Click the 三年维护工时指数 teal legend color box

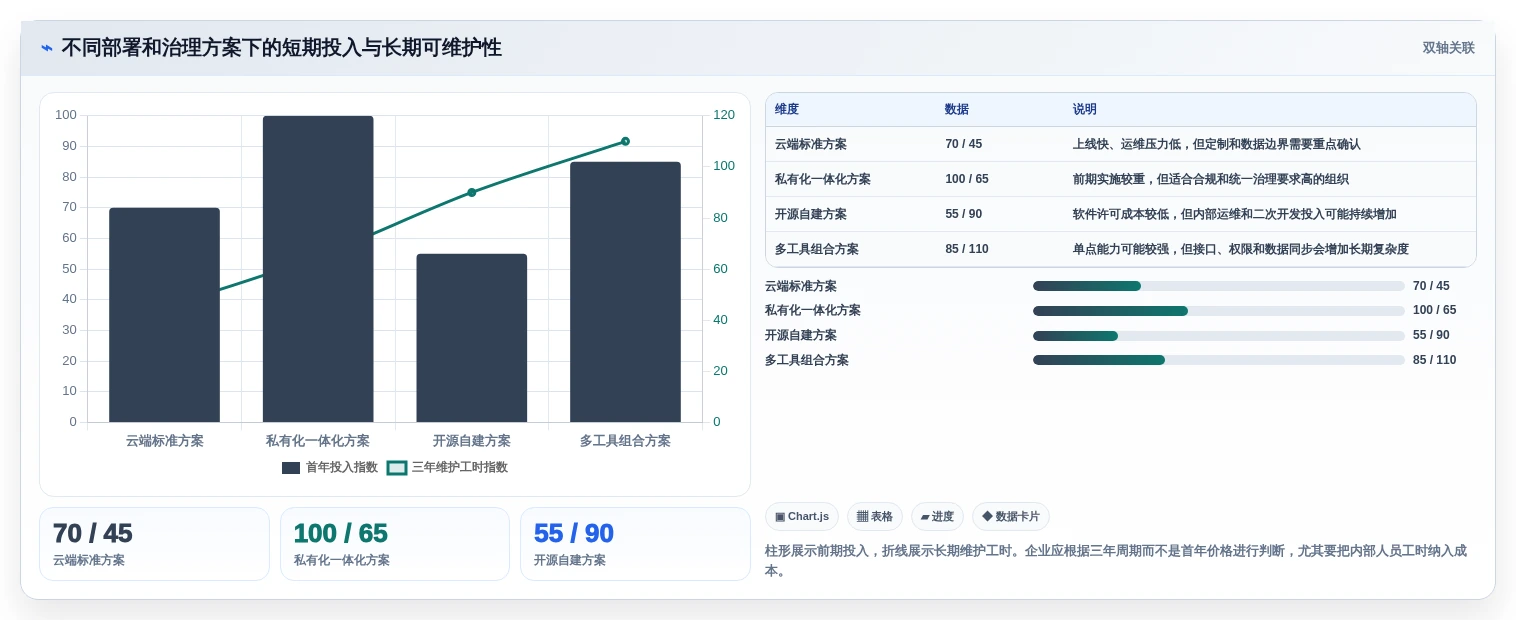(397, 468)
